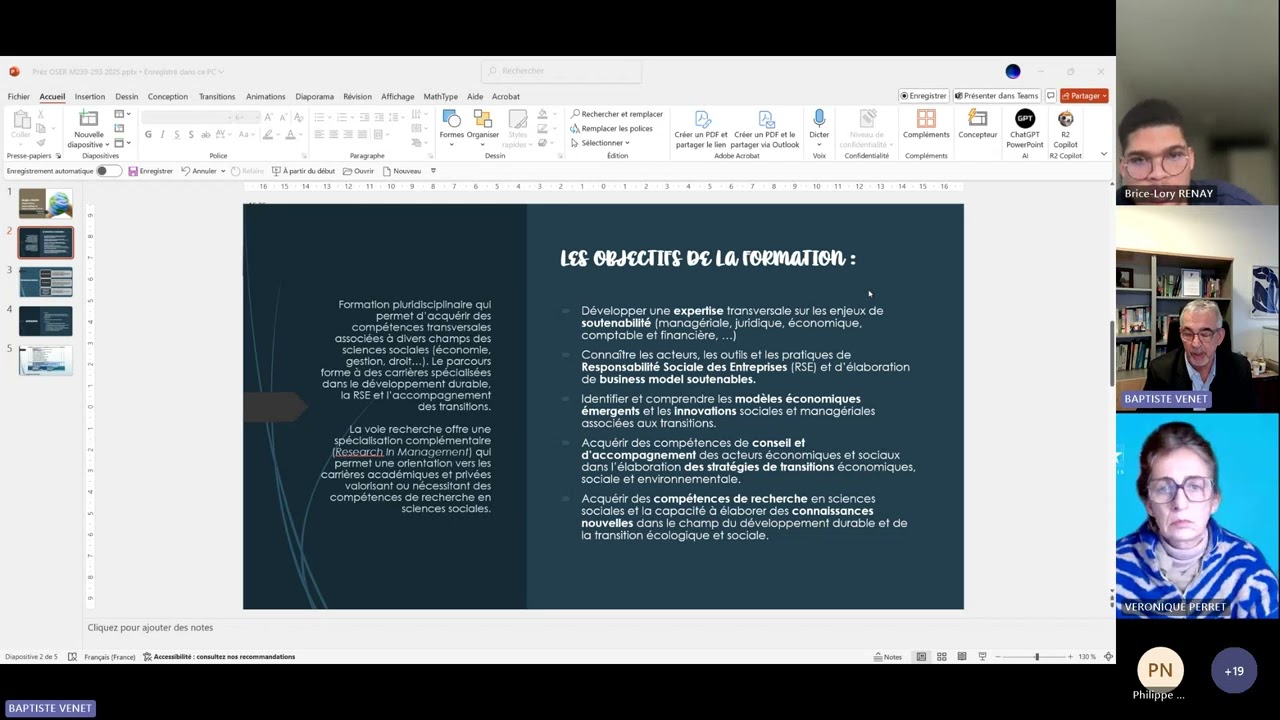The image size is (1280, 720).
Task: Switch to the Transitions tab
Action: [x=217, y=97]
